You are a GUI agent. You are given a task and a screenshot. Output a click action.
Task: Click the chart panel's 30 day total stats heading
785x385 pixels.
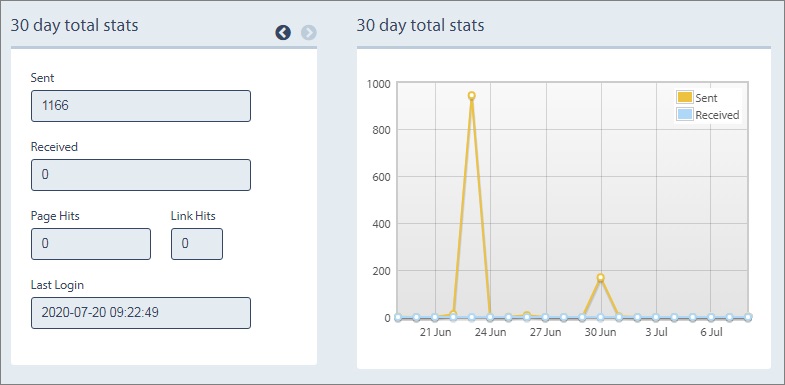click(421, 26)
